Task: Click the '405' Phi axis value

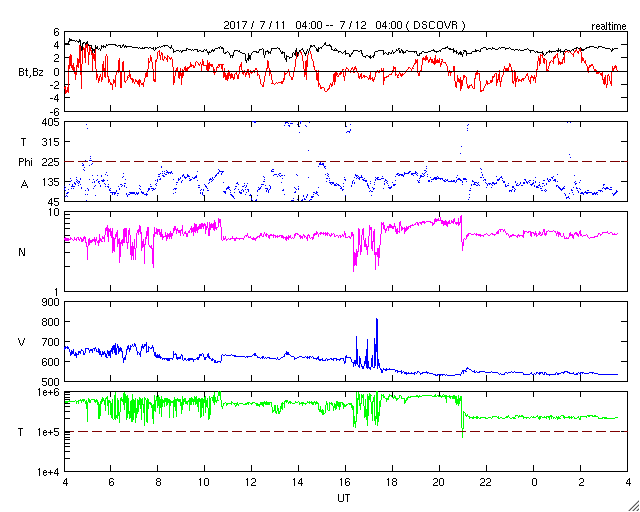Action: [52, 122]
